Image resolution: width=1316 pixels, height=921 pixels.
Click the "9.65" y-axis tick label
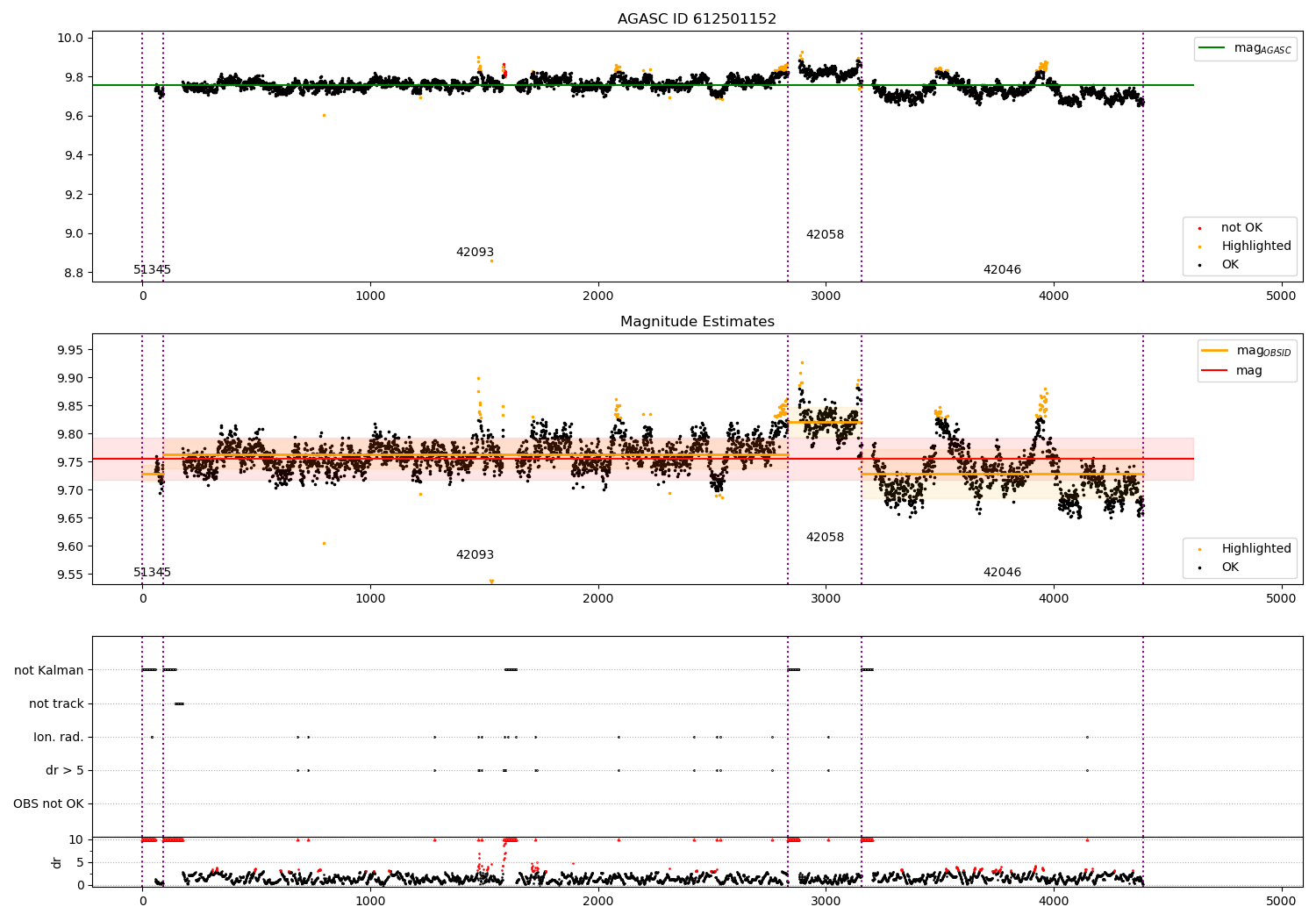click(71, 519)
